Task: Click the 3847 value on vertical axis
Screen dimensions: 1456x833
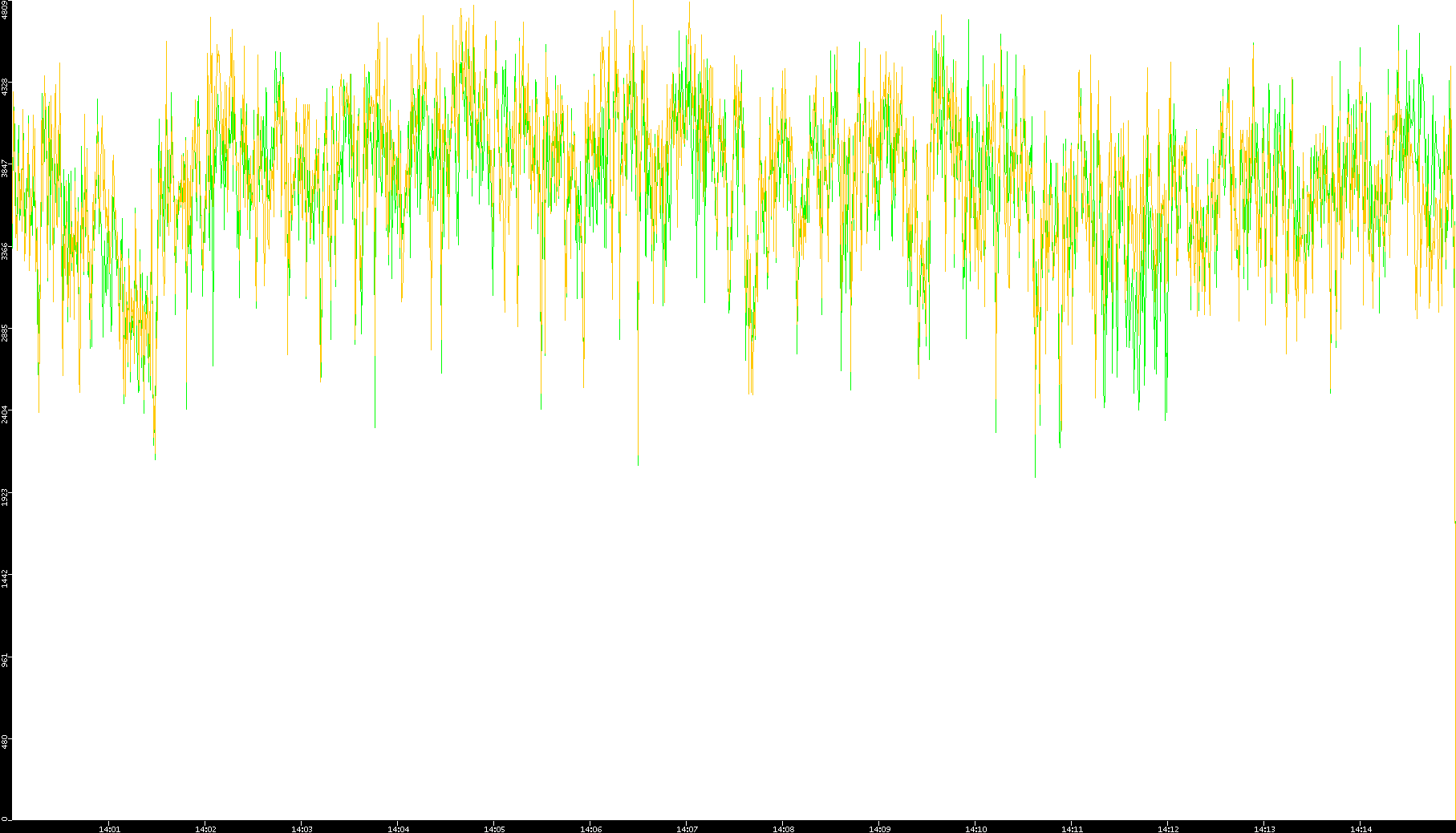Action: pos(5,168)
